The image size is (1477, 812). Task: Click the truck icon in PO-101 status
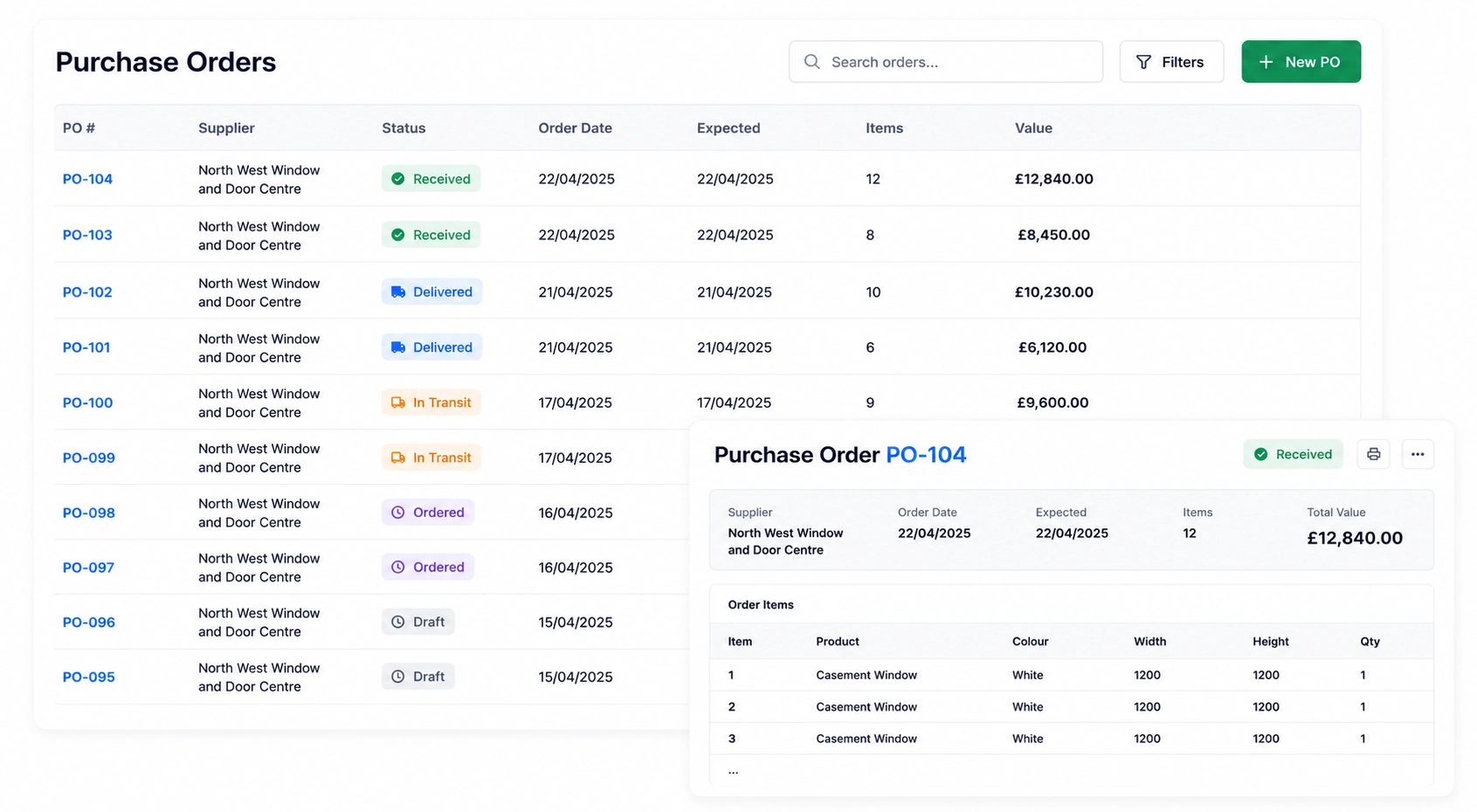tap(398, 348)
